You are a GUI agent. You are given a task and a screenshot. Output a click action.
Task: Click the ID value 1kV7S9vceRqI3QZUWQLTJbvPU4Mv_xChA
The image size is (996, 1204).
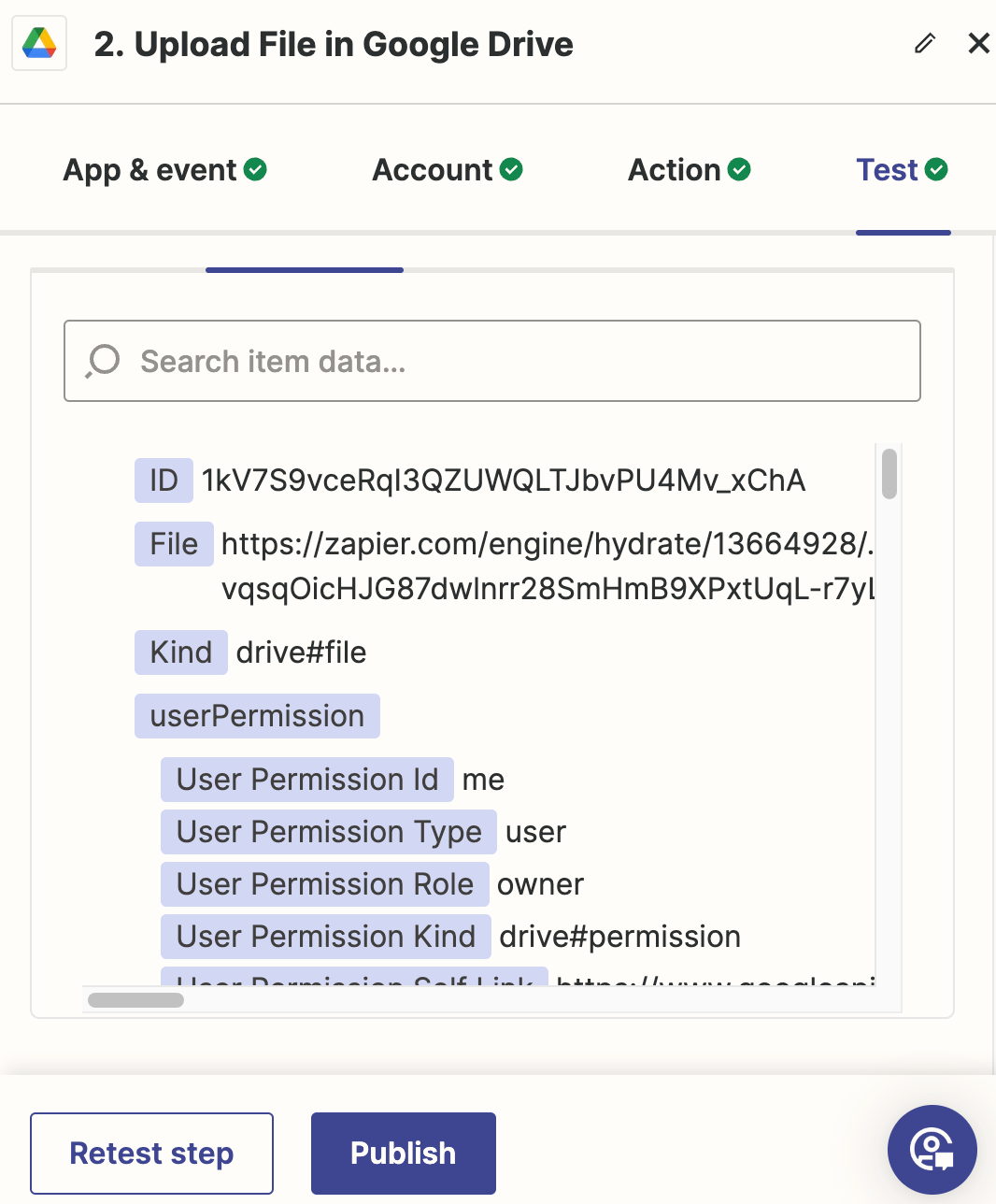pyautogui.click(x=504, y=480)
